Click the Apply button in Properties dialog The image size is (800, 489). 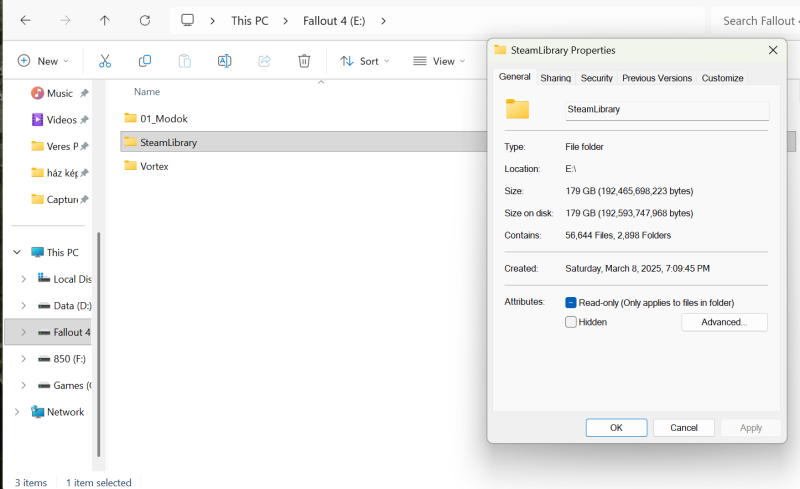pos(751,428)
